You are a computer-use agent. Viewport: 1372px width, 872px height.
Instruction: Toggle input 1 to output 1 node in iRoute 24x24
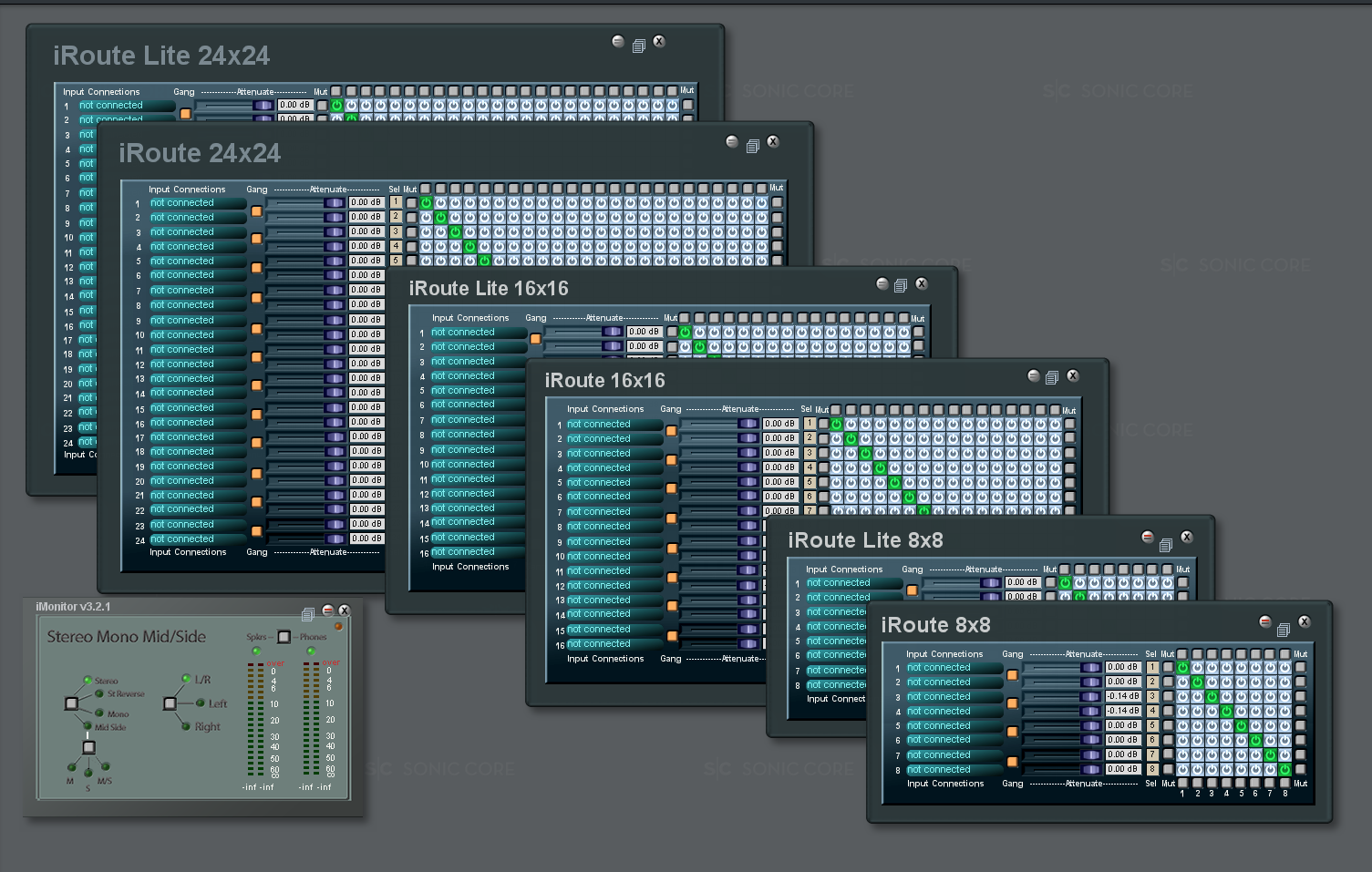[x=426, y=202]
